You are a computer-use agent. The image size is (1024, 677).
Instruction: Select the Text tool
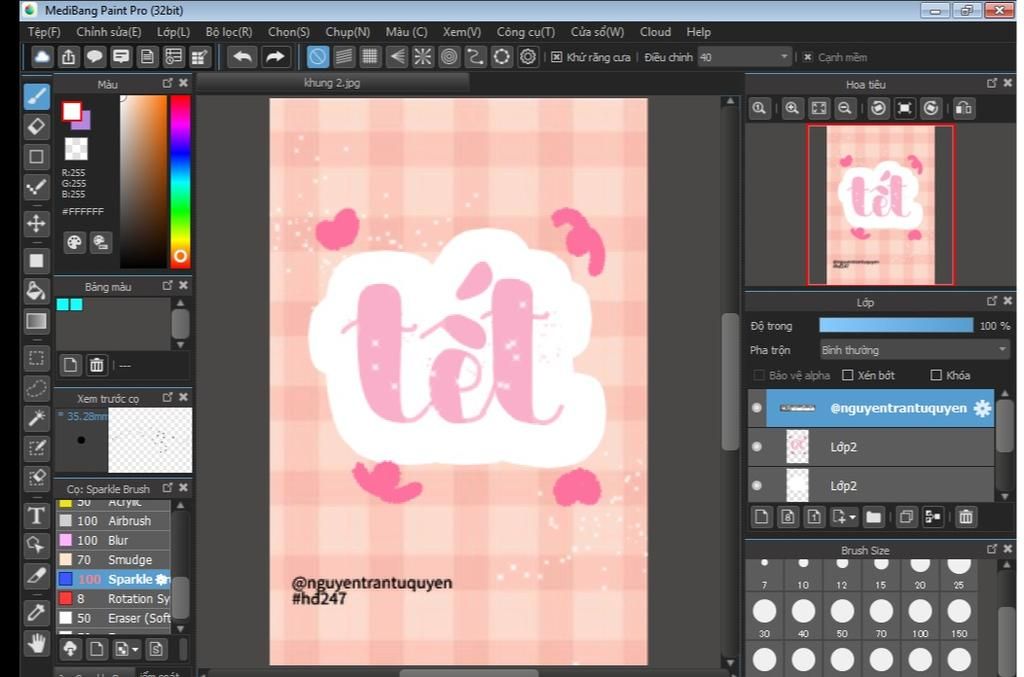37,515
